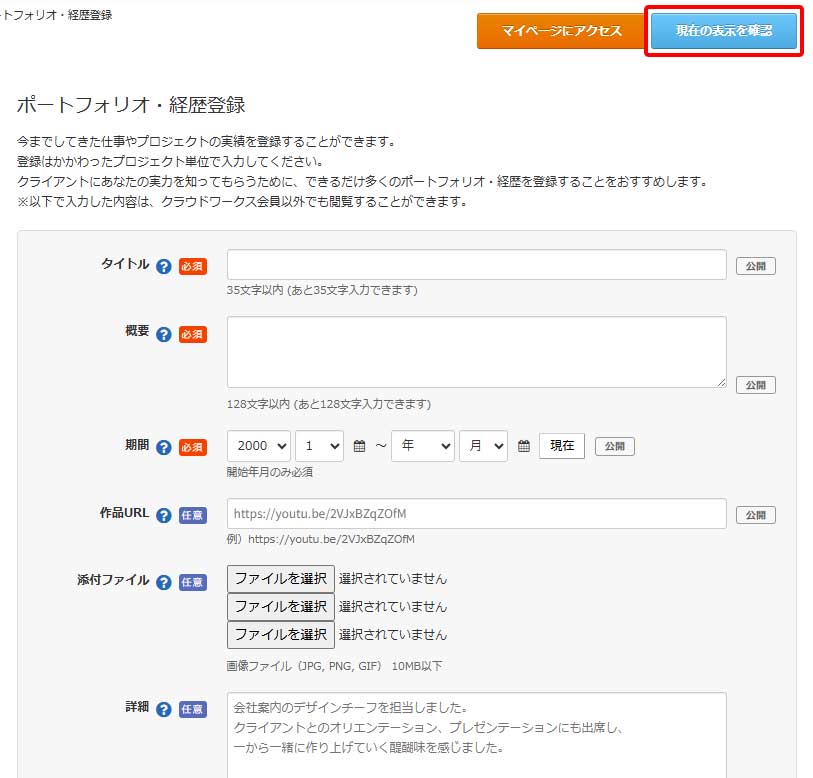Open the start year dropdown showing 2000
Viewport: 813px width, 778px height.
[258, 446]
